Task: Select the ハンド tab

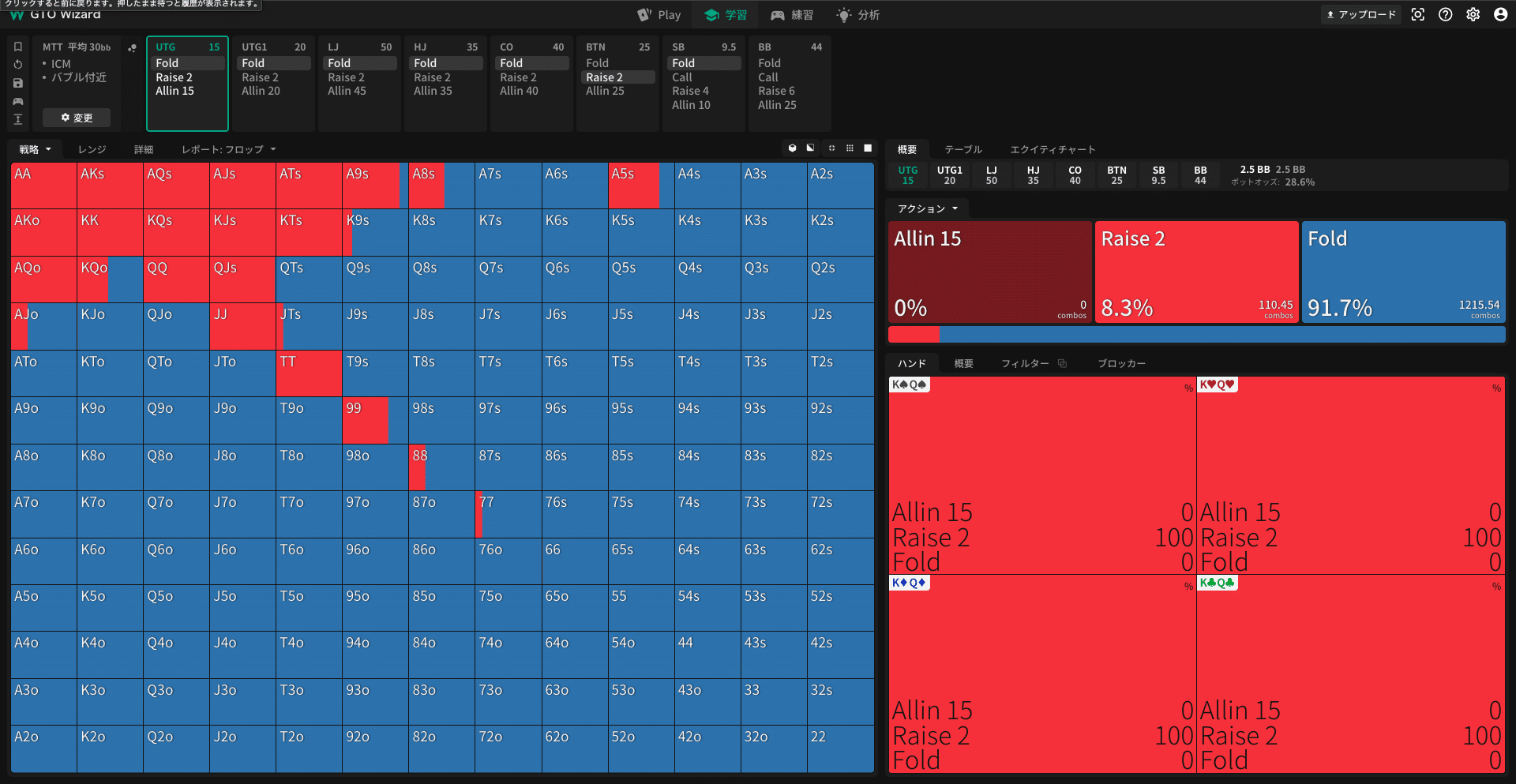Action: pyautogui.click(x=912, y=363)
